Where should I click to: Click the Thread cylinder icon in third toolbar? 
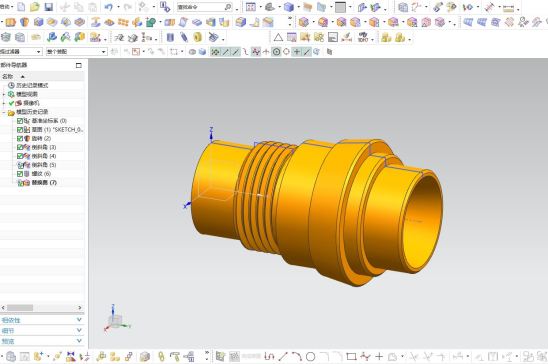(x=170, y=37)
